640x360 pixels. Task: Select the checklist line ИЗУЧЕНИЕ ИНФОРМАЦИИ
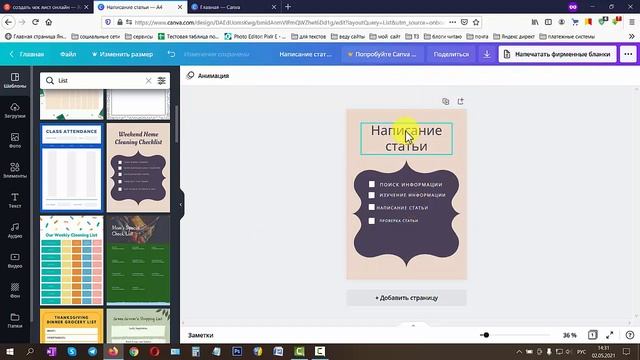click(x=412, y=195)
